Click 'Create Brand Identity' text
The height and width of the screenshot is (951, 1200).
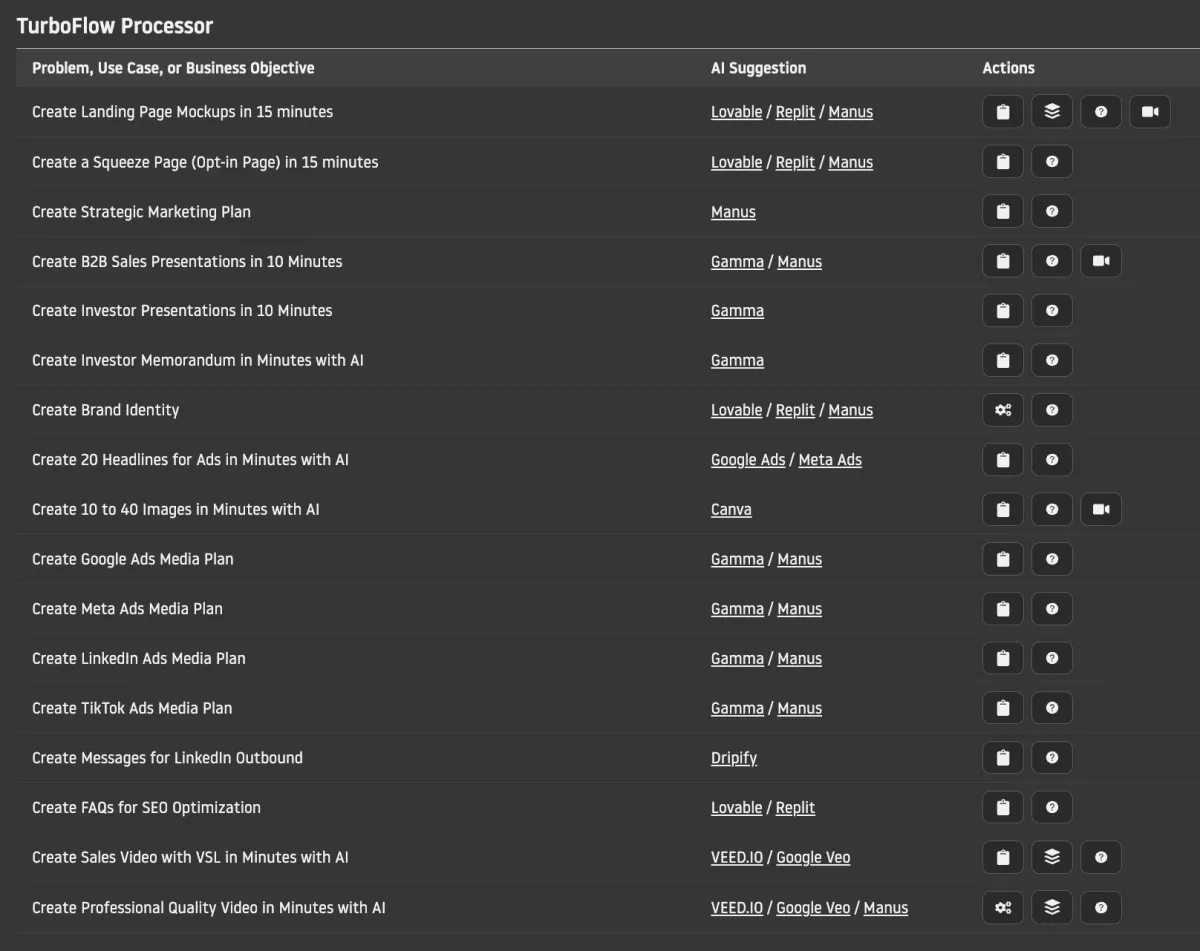pyautogui.click(x=106, y=410)
